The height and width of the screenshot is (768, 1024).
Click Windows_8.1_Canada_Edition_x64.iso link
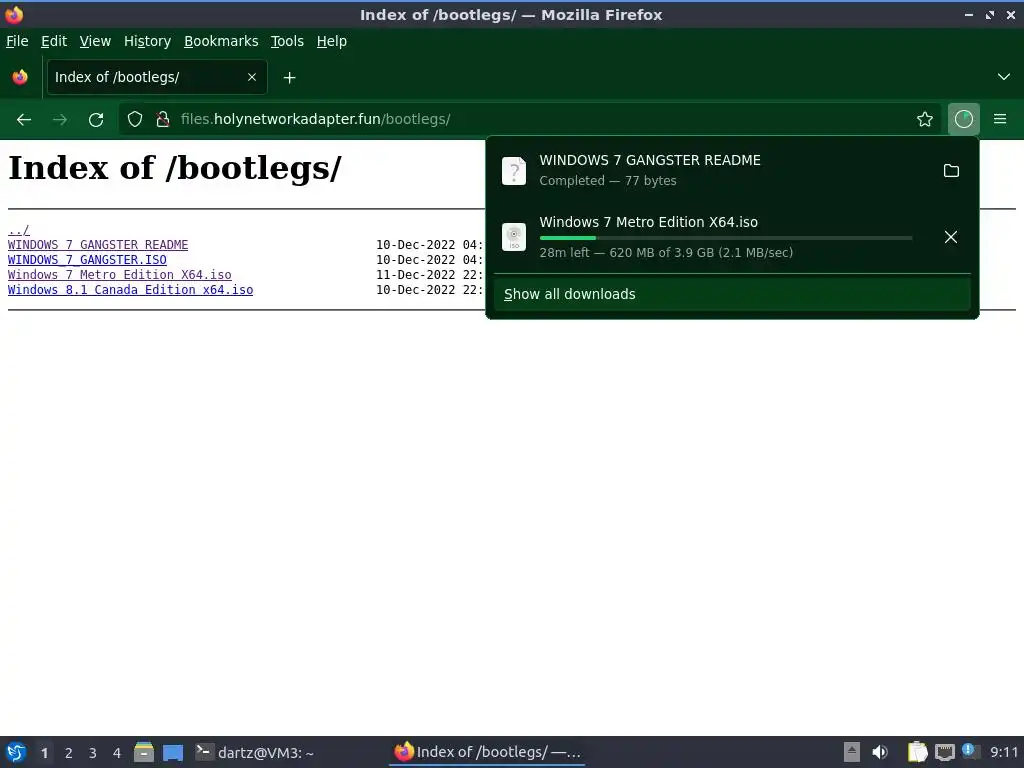point(131,290)
